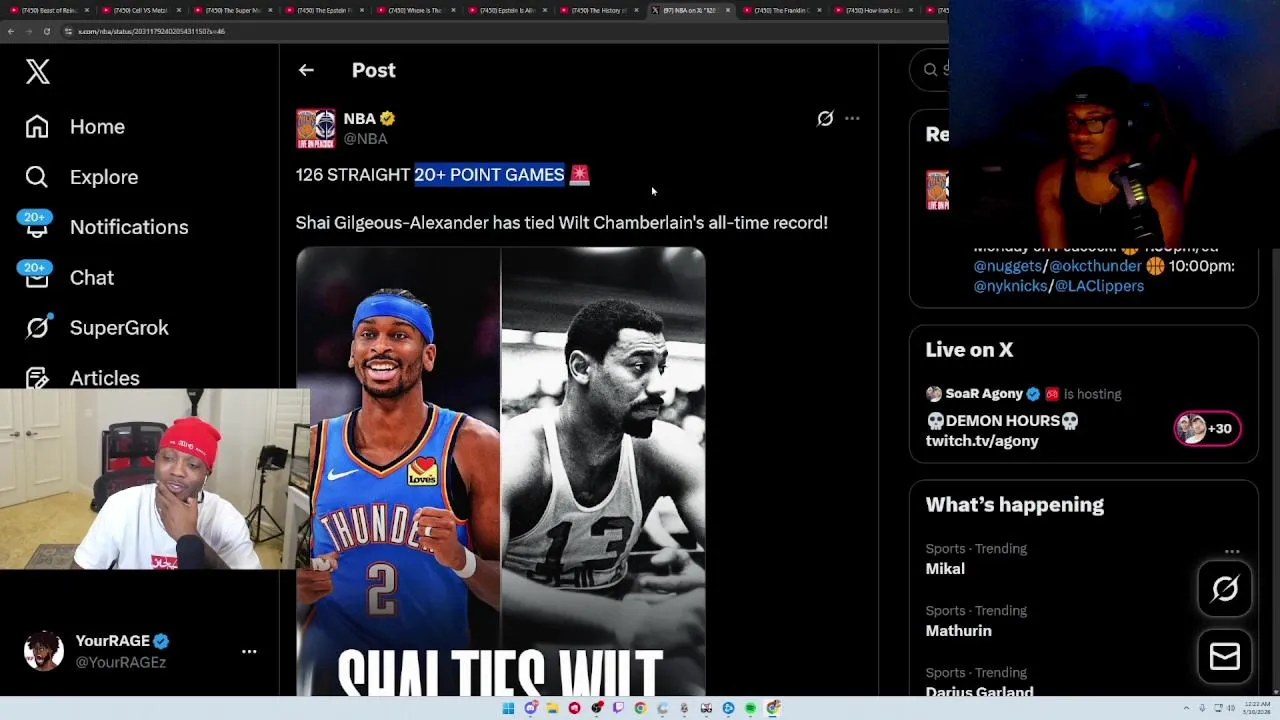Open the @okcthunder mention link
The width and height of the screenshot is (1280, 720).
click(1095, 266)
